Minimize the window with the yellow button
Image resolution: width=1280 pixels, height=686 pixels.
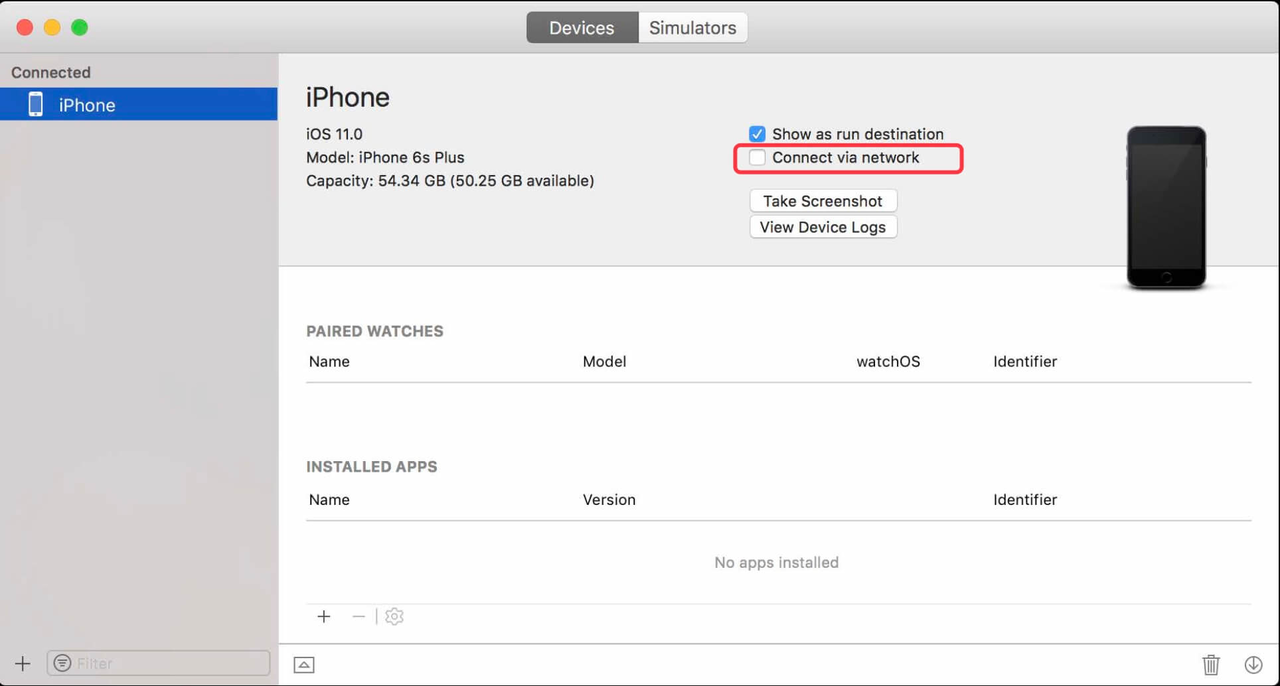[52, 28]
